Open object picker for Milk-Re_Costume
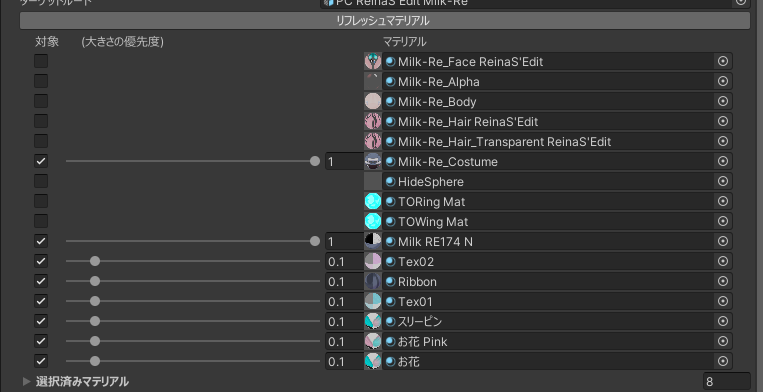 point(723,161)
